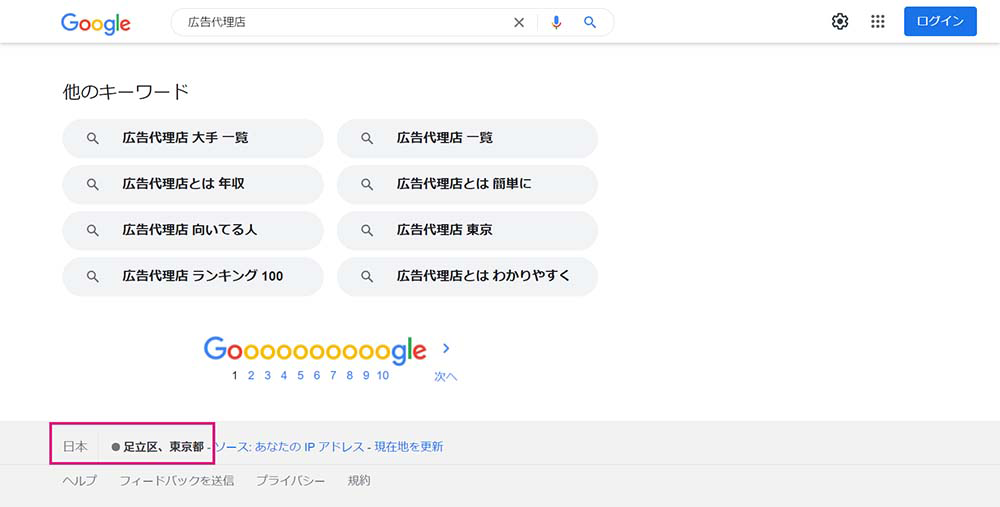Click the 現在地を更新 link
Image resolution: width=1000 pixels, height=507 pixels.
click(x=409, y=447)
